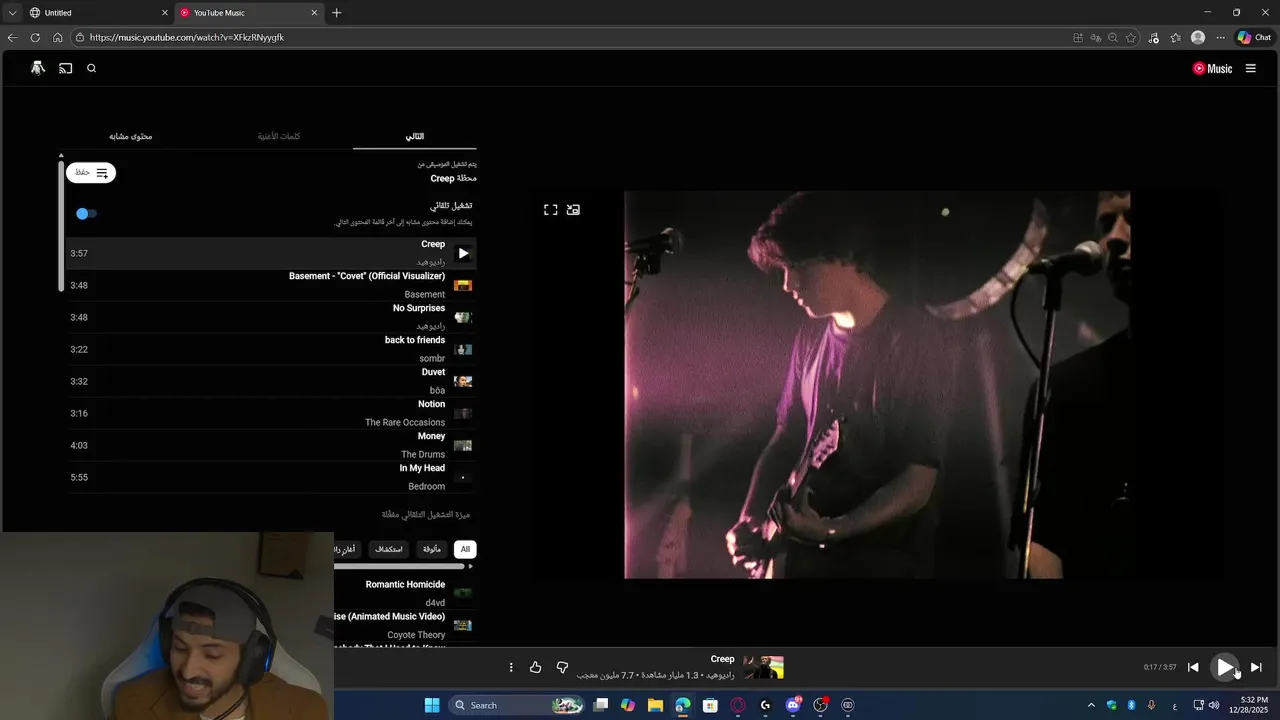The height and width of the screenshot is (720, 1280).
Task: Click the cast to device icon
Action: tap(66, 68)
